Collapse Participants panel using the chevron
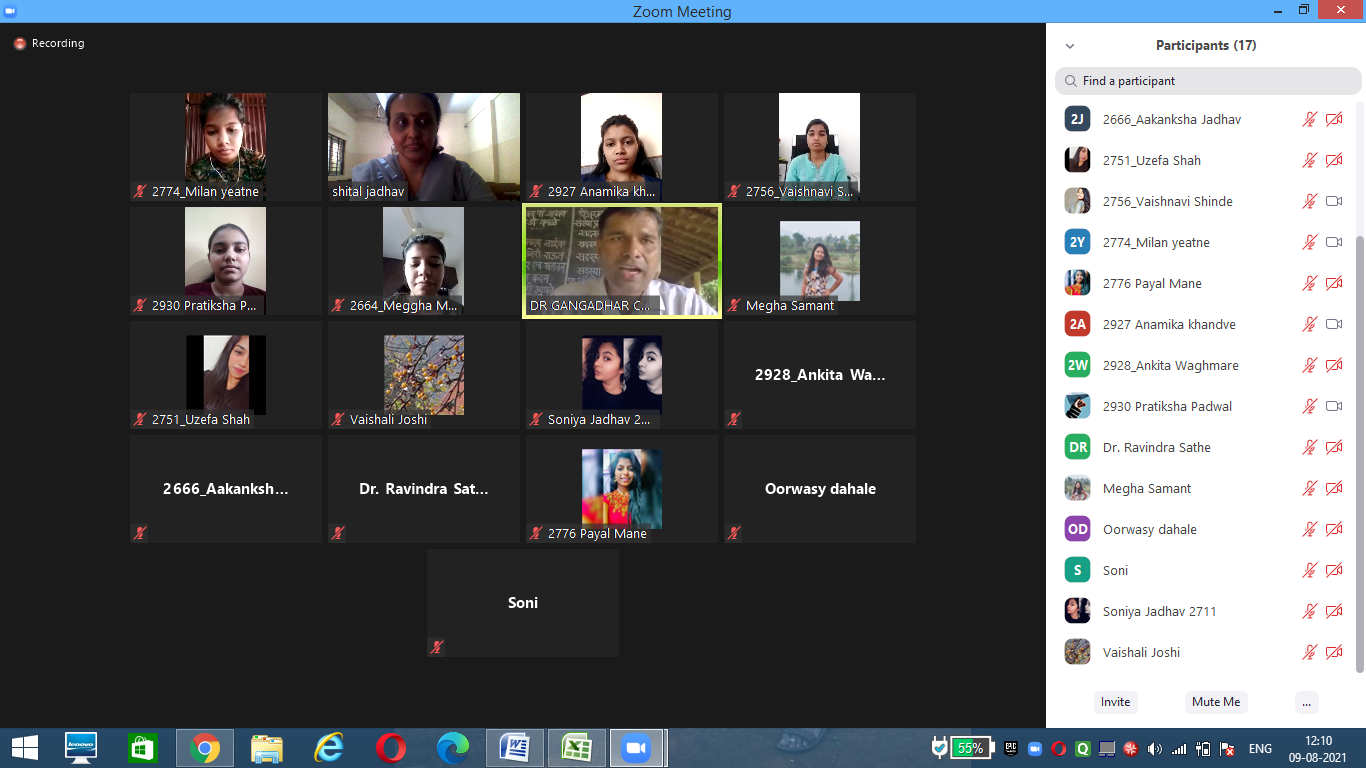 pos(1070,46)
